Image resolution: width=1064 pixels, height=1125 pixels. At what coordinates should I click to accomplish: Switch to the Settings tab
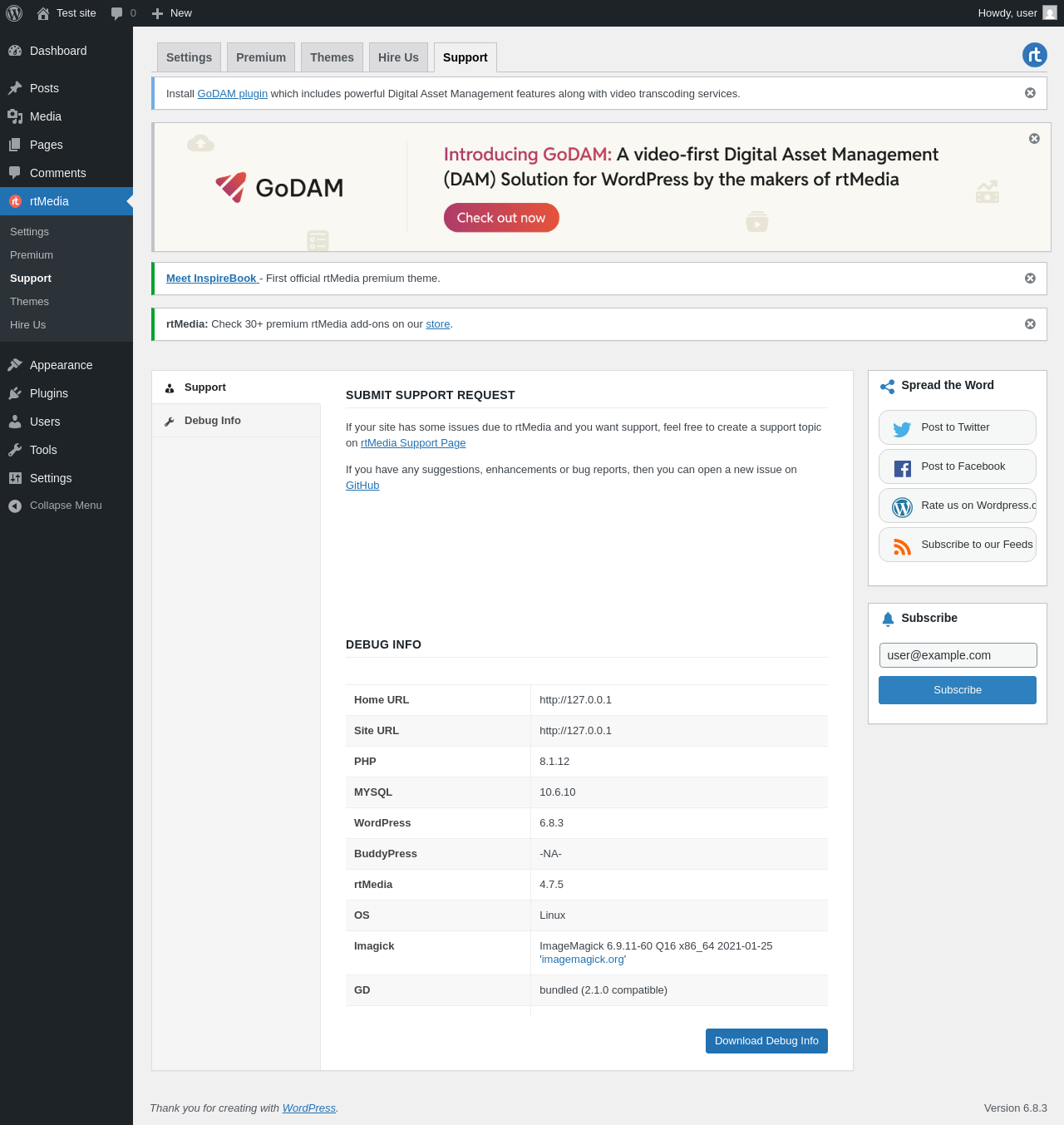[x=190, y=57]
